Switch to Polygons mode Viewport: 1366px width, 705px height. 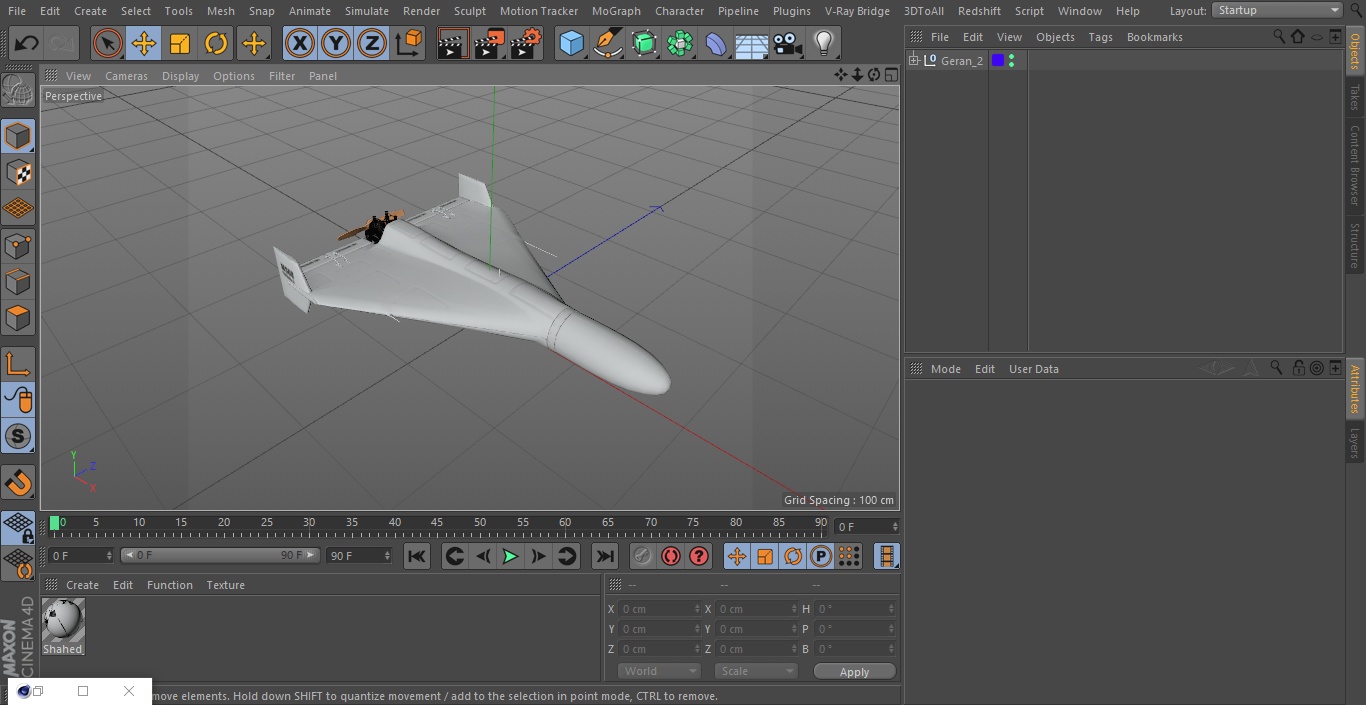[18, 318]
